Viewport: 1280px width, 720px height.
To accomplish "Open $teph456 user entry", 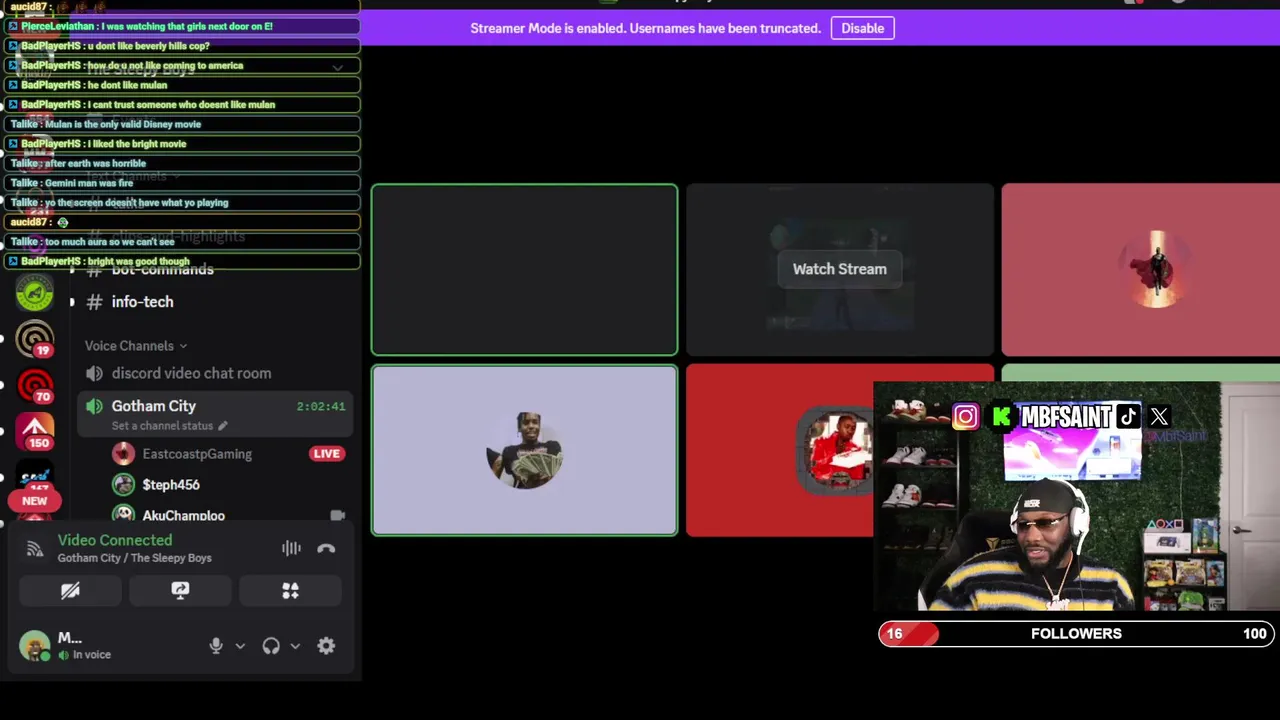I will click(171, 485).
